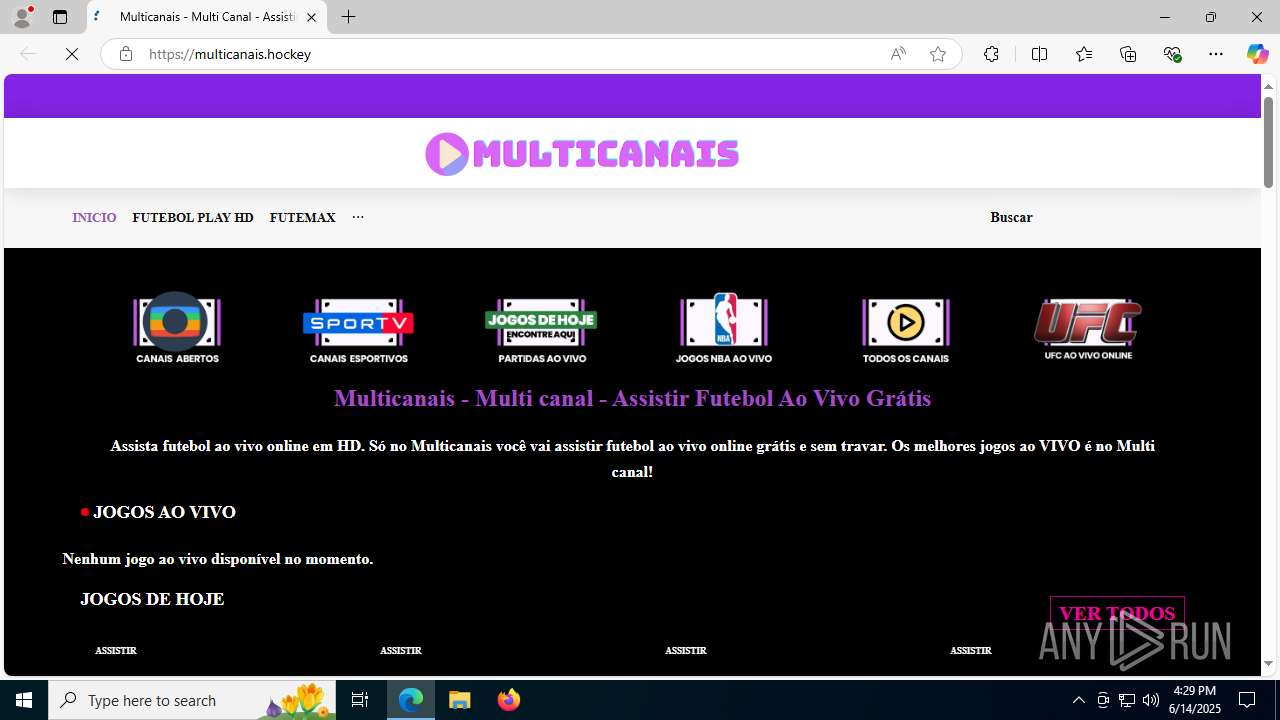Image resolution: width=1280 pixels, height=720 pixels.
Task: Expand the more menu items ellipsis
Action: pos(358,217)
